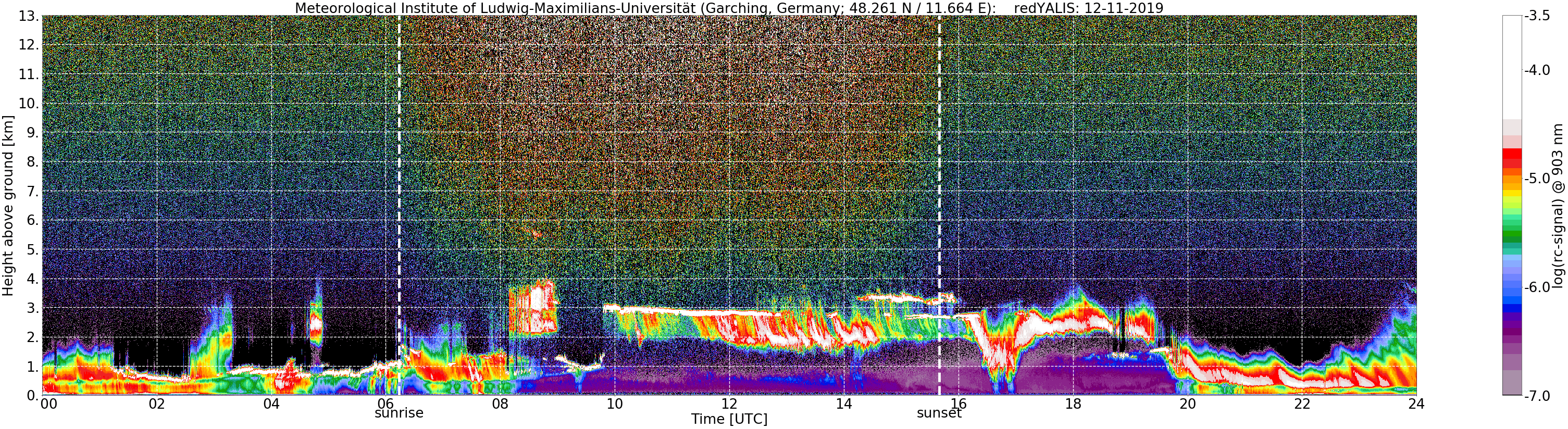Click the height axis tick '12.'
Screen dimensions: 1568x429
28,45
